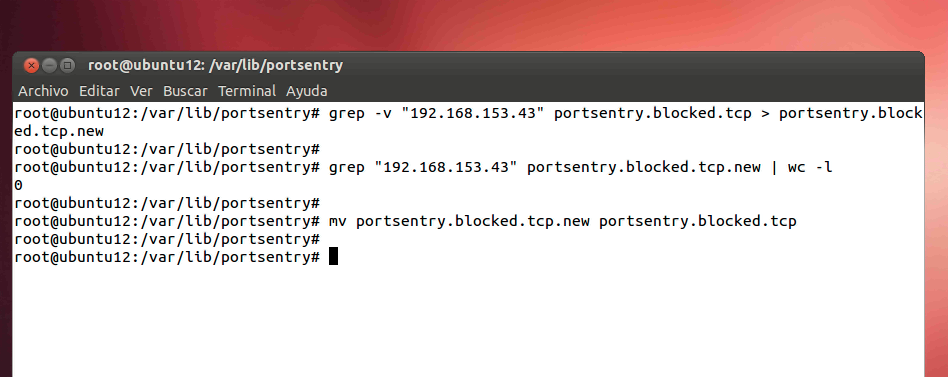This screenshot has height=377, width=948.
Task: Click the mv command word
Action: pyautogui.click(x=338, y=221)
